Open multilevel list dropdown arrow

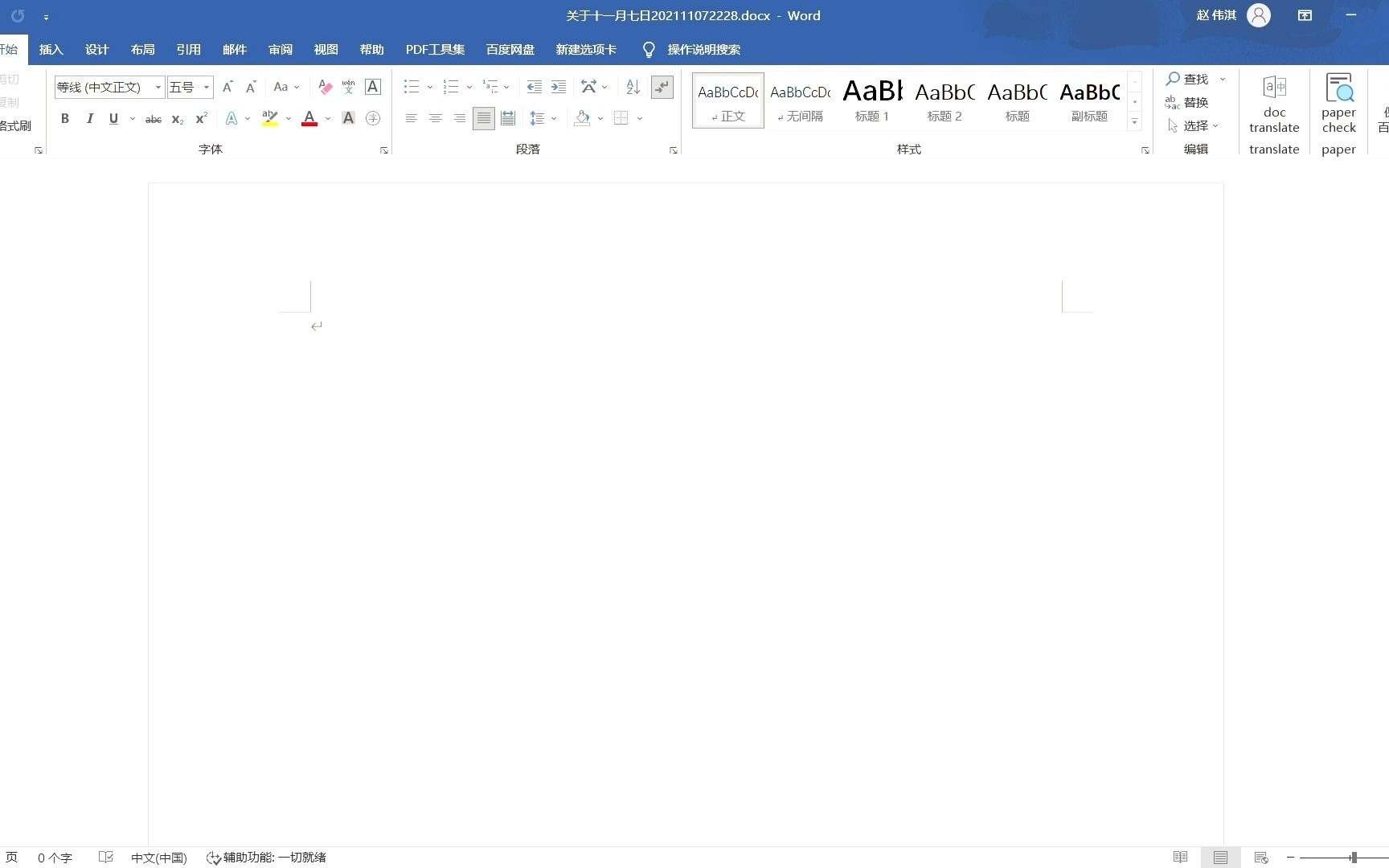(506, 87)
